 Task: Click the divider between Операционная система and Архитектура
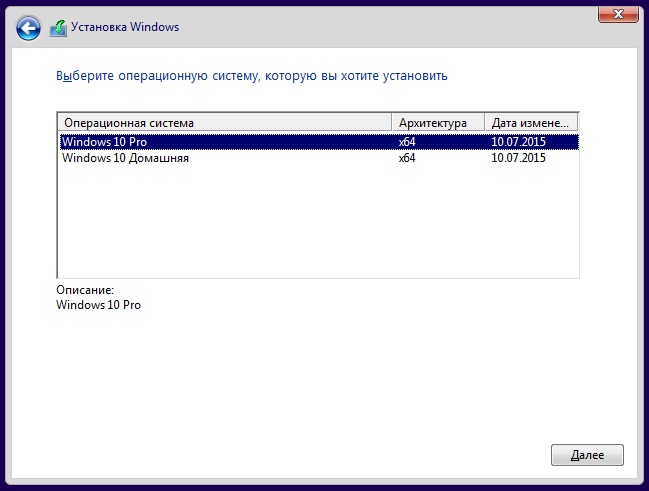[392, 123]
